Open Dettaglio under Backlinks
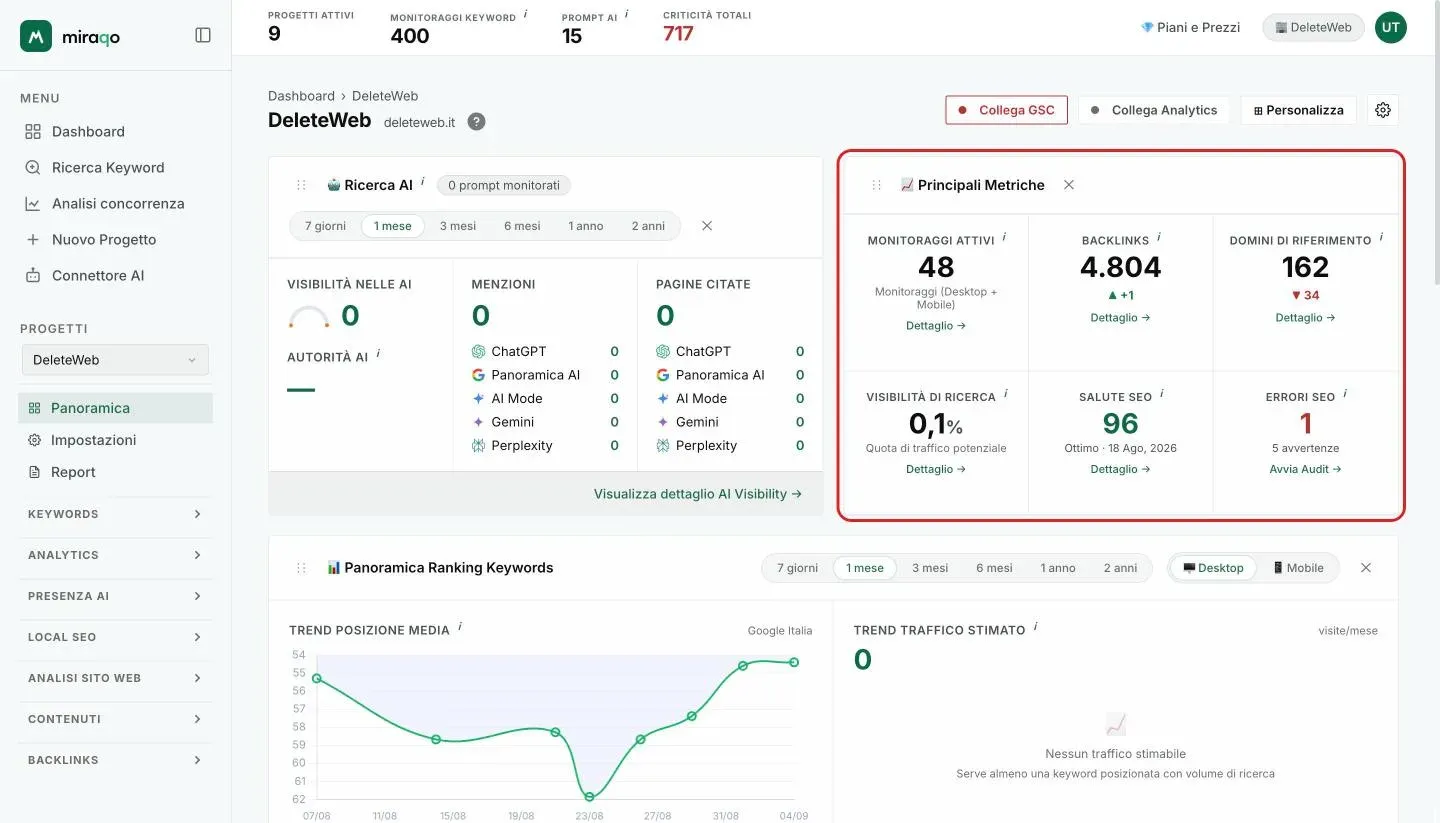 1120,318
